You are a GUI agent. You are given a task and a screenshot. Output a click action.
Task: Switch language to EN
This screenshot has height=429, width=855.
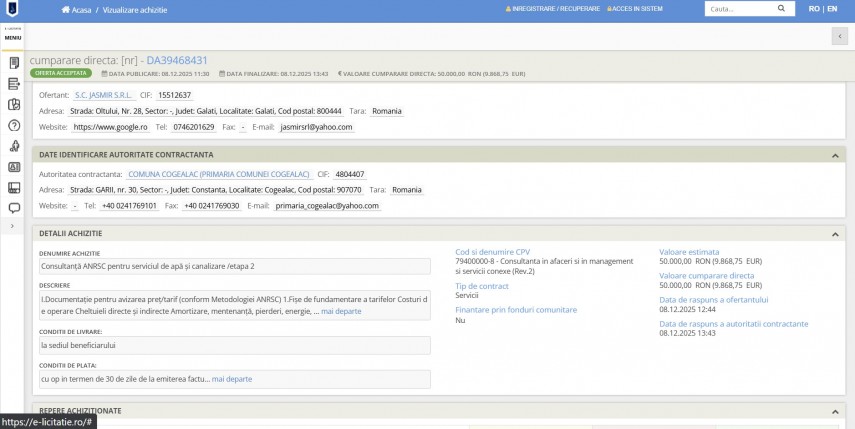click(832, 9)
